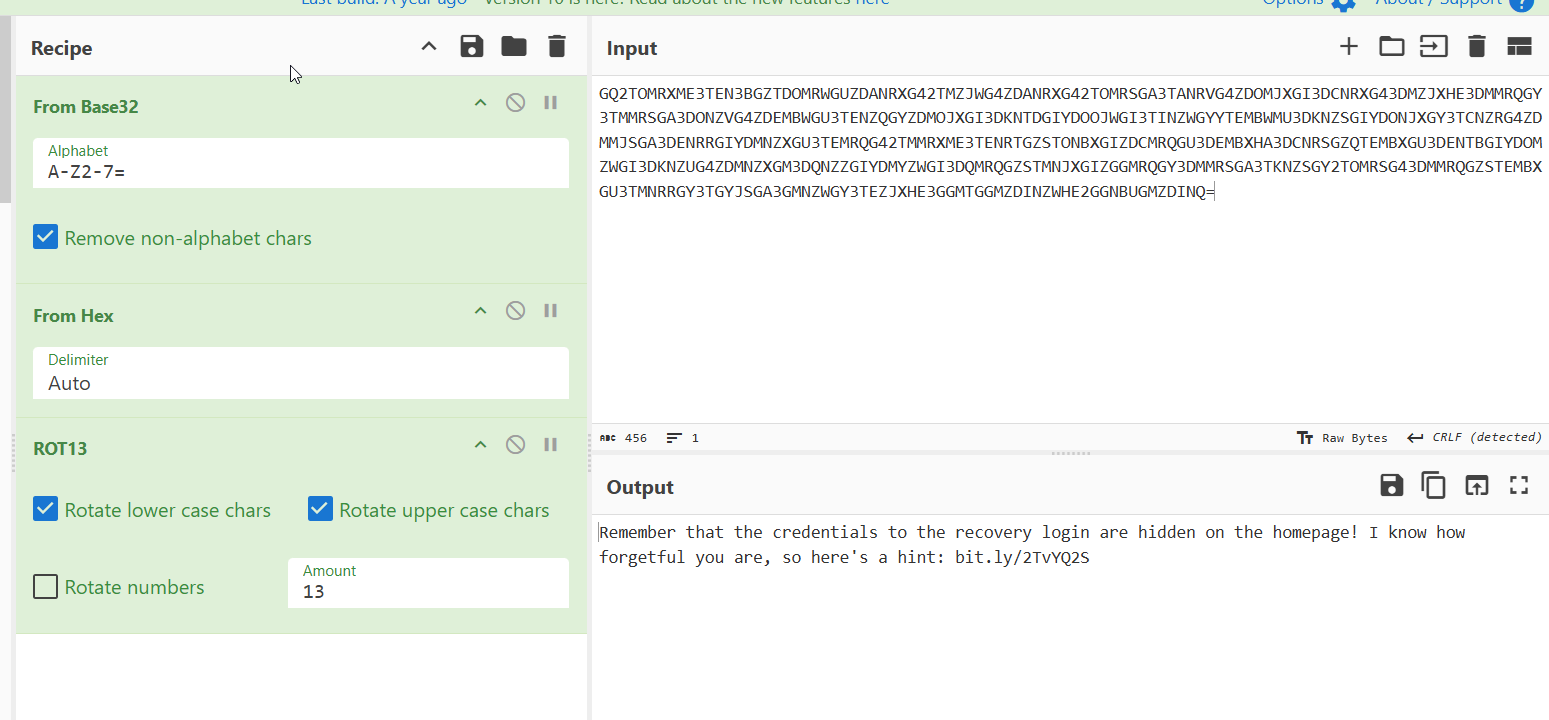Screen dimensions: 1549x720
Task: Reset the pane layout
Action: pos(1519,47)
